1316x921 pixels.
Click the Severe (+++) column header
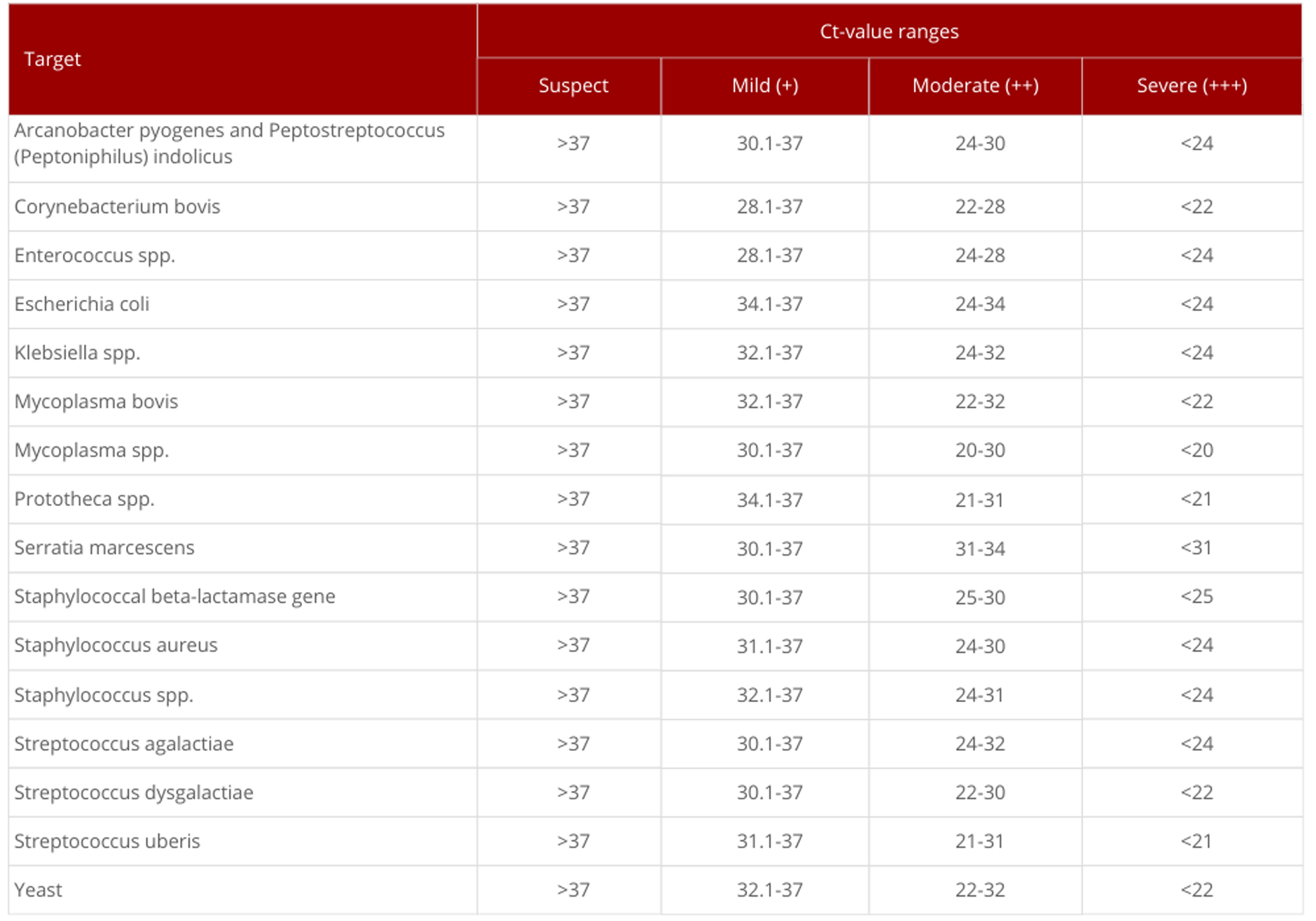[x=1192, y=85]
